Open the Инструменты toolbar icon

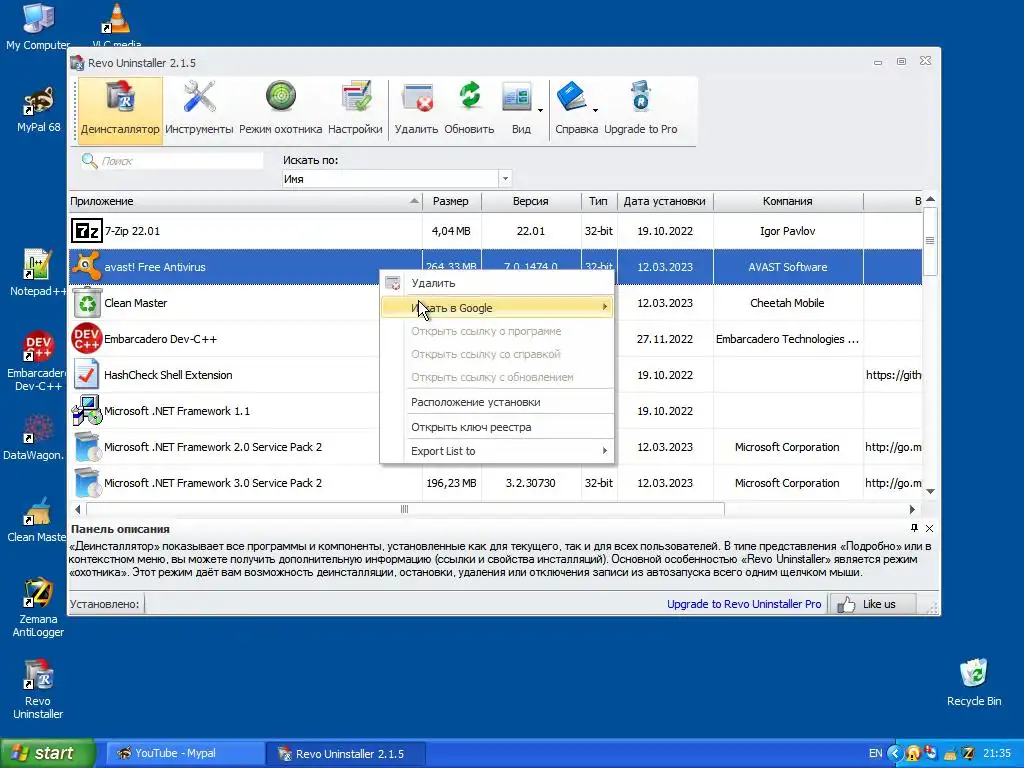pyautogui.click(x=199, y=109)
